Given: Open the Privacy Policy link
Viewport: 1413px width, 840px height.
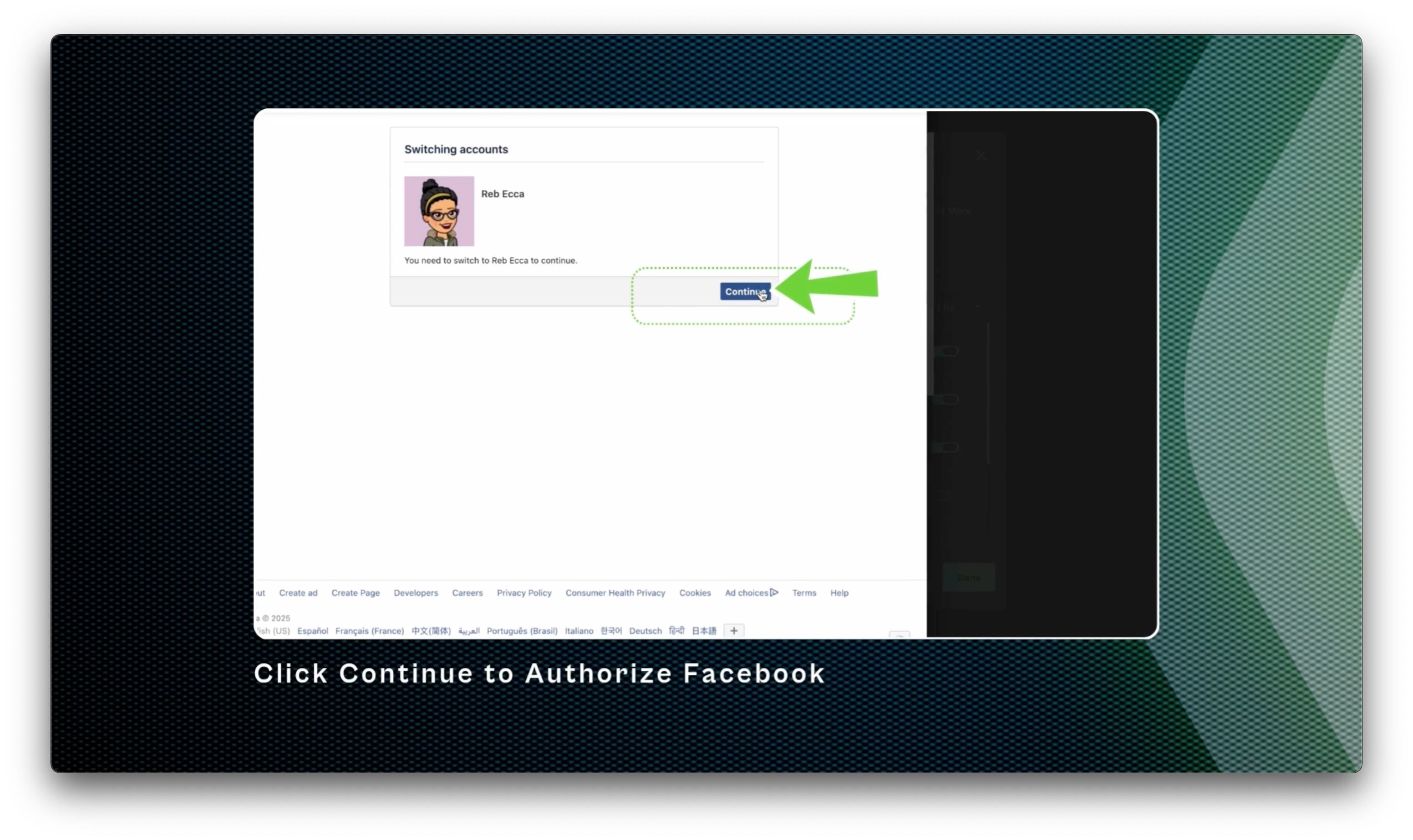Looking at the screenshot, I should [524, 592].
